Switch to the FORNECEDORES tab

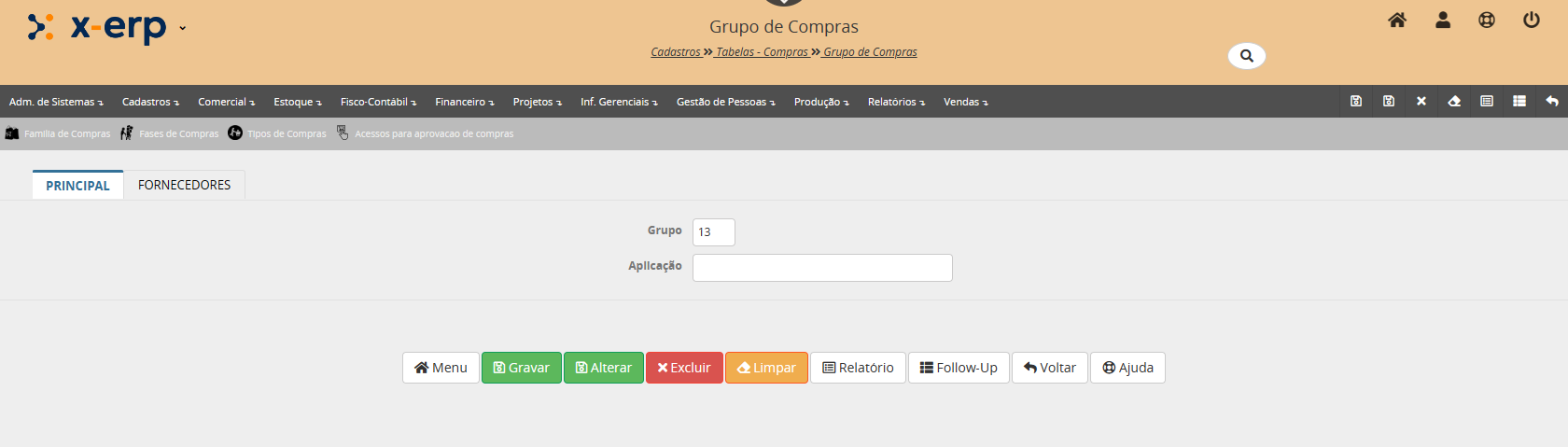184,186
